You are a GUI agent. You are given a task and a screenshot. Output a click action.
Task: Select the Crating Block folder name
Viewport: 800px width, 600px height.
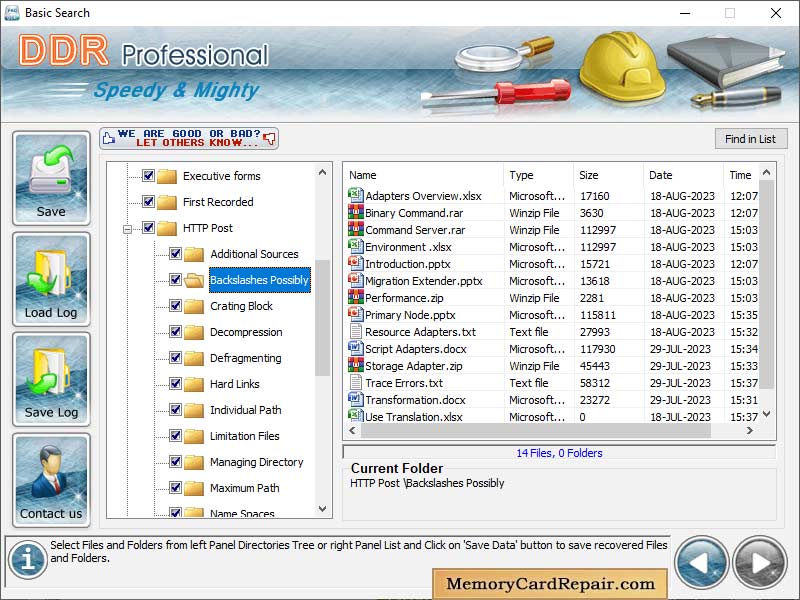tap(241, 306)
